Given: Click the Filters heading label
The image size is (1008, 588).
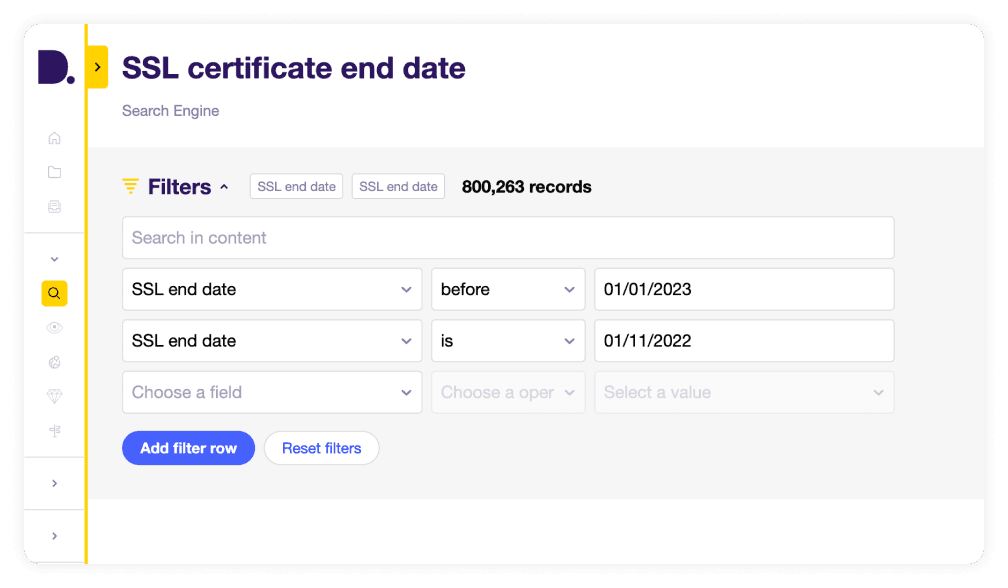Looking at the screenshot, I should coord(179,187).
